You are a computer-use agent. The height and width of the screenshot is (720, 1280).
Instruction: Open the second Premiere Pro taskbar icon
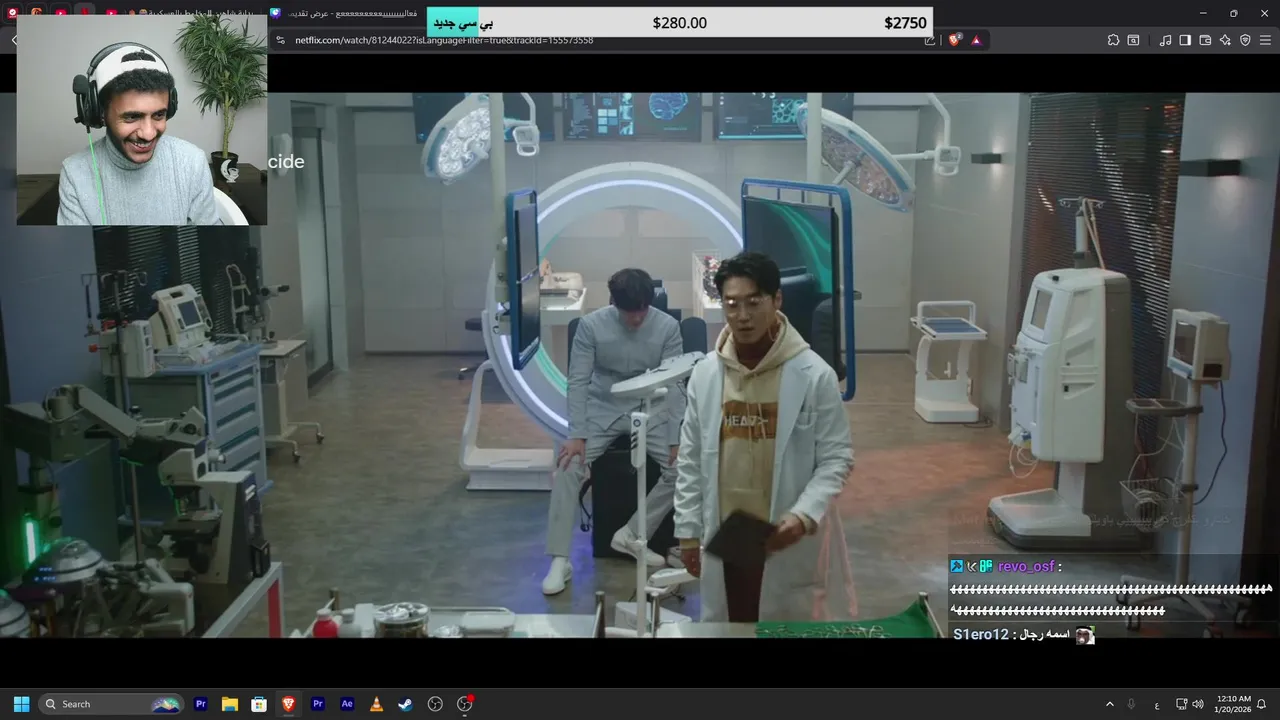pyautogui.click(x=318, y=704)
